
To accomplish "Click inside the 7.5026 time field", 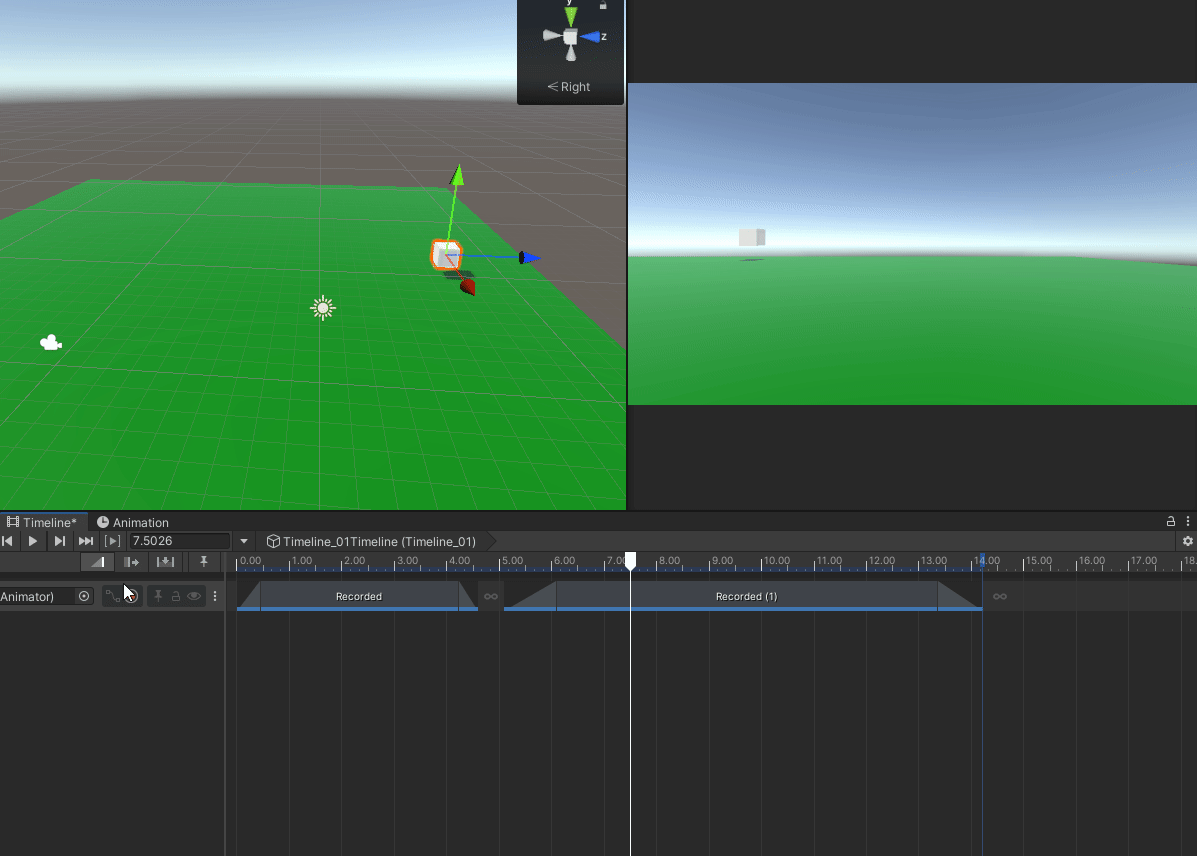I will (180, 540).
